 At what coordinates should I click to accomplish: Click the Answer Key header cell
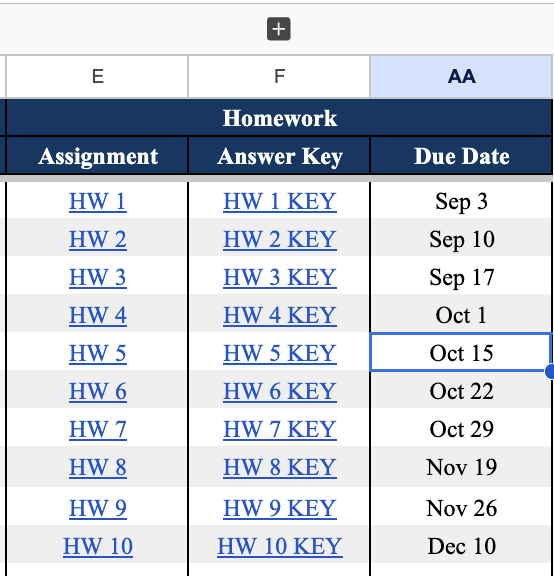pyautogui.click(x=279, y=156)
